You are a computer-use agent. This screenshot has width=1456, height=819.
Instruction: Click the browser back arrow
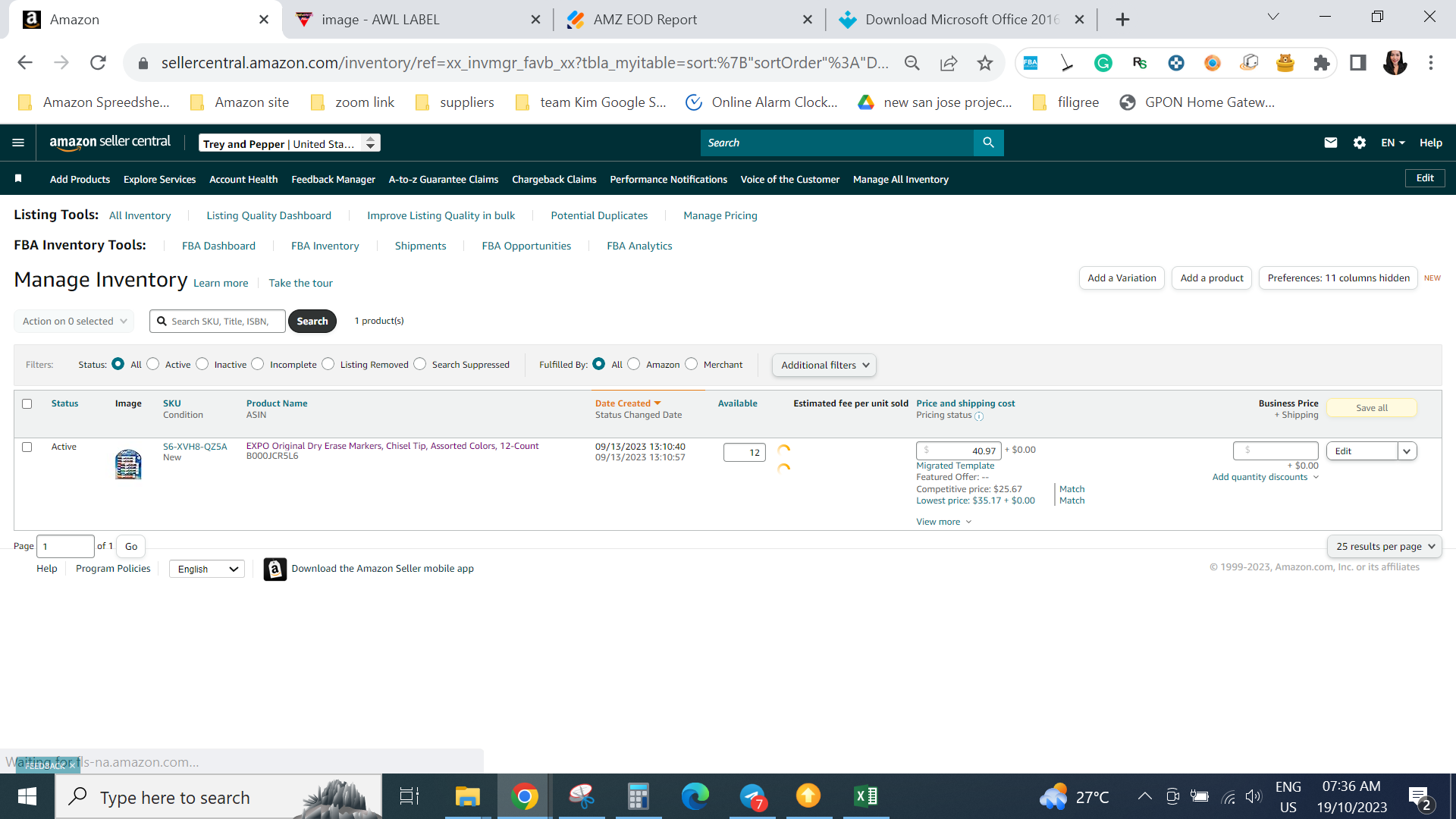(x=25, y=63)
